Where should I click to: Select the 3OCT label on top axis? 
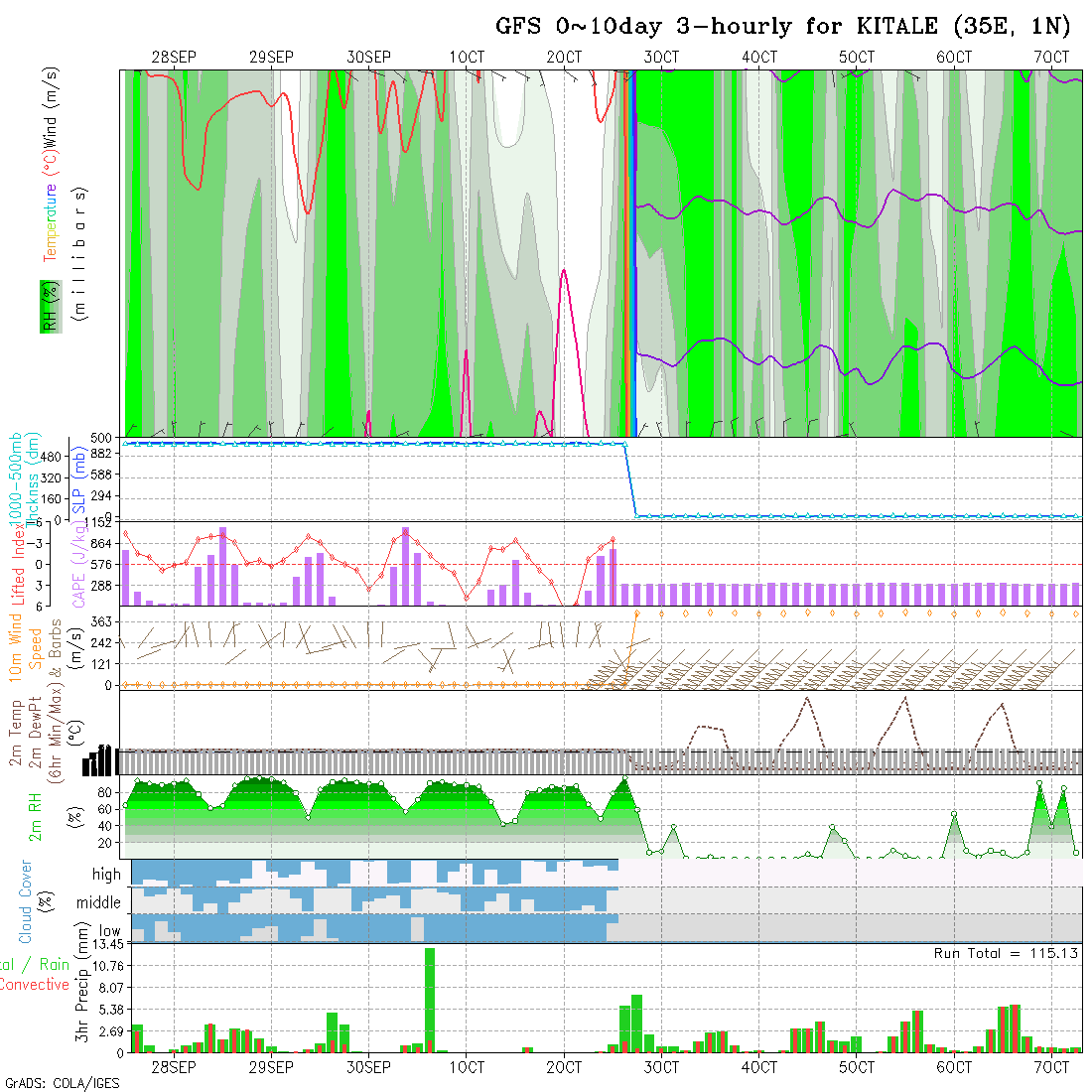pos(661,58)
